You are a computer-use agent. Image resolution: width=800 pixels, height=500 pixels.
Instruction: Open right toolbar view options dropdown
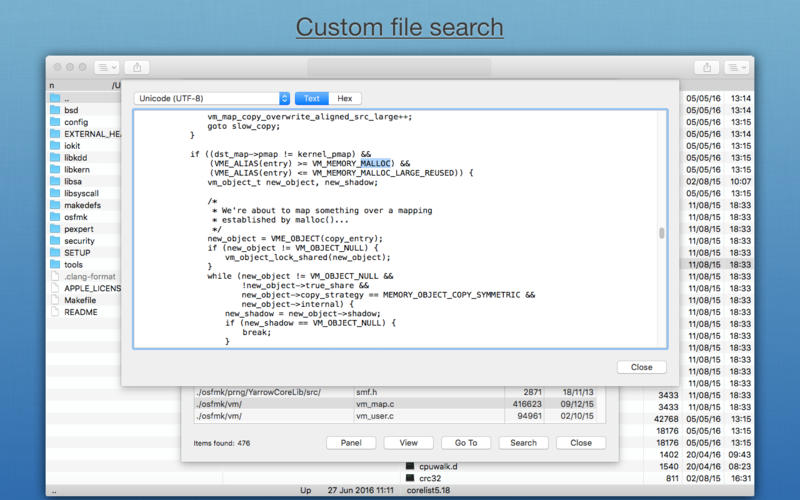[736, 67]
